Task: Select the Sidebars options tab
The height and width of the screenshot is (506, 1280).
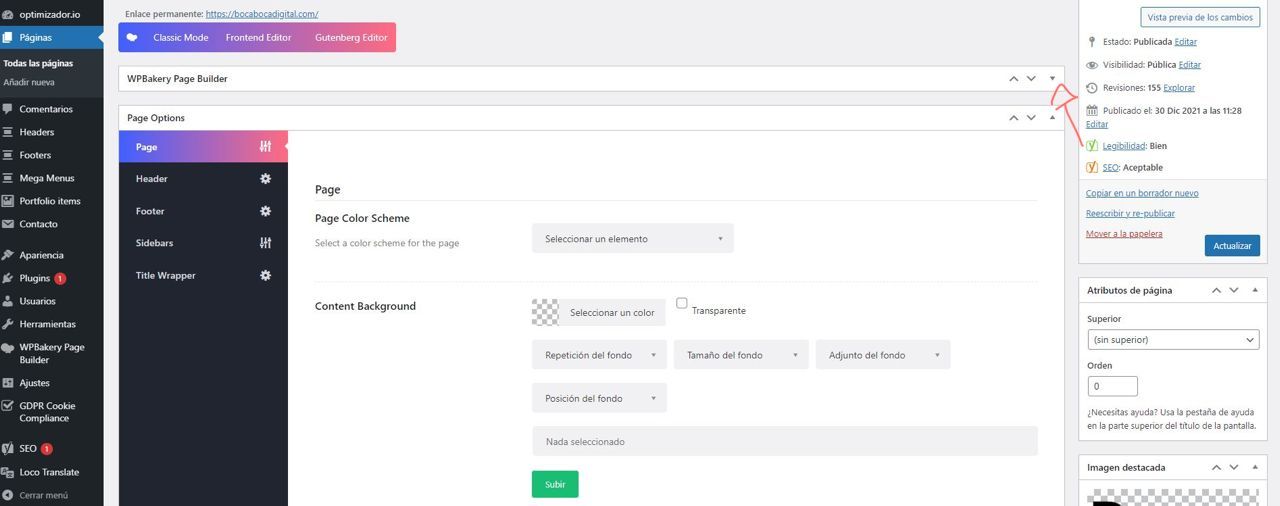Action: (x=203, y=243)
